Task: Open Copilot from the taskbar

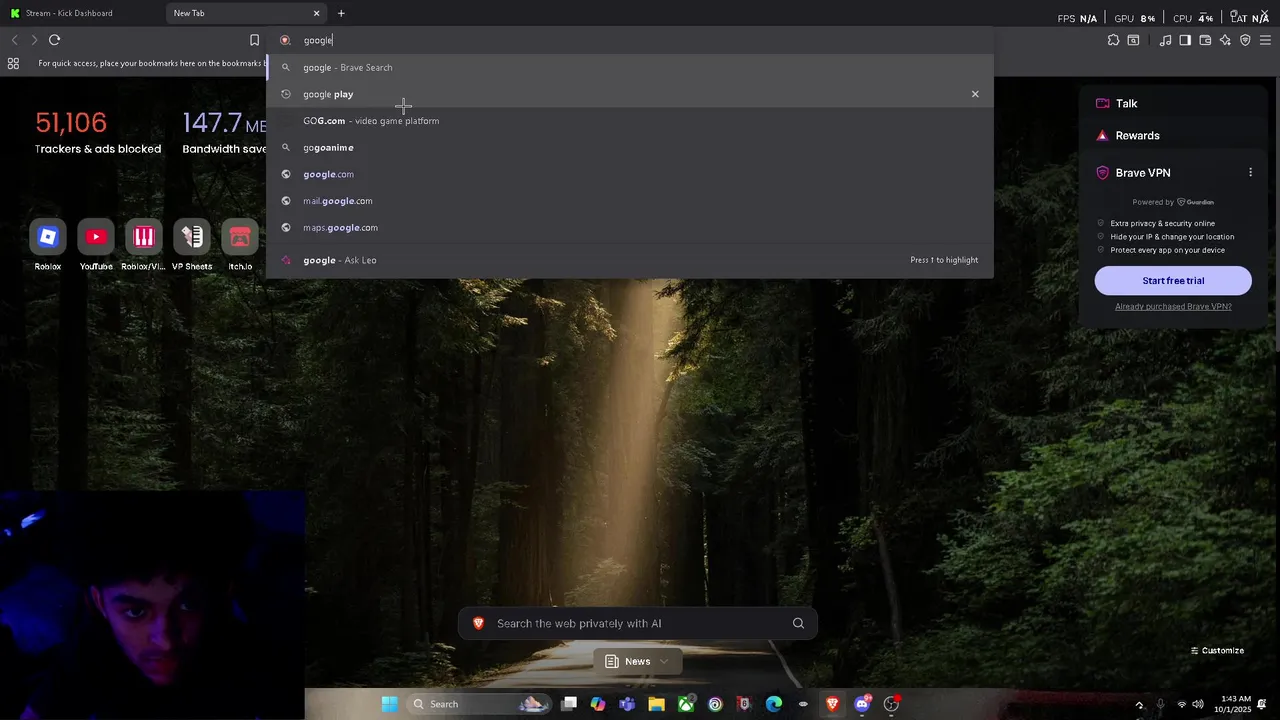Action: tap(598, 704)
